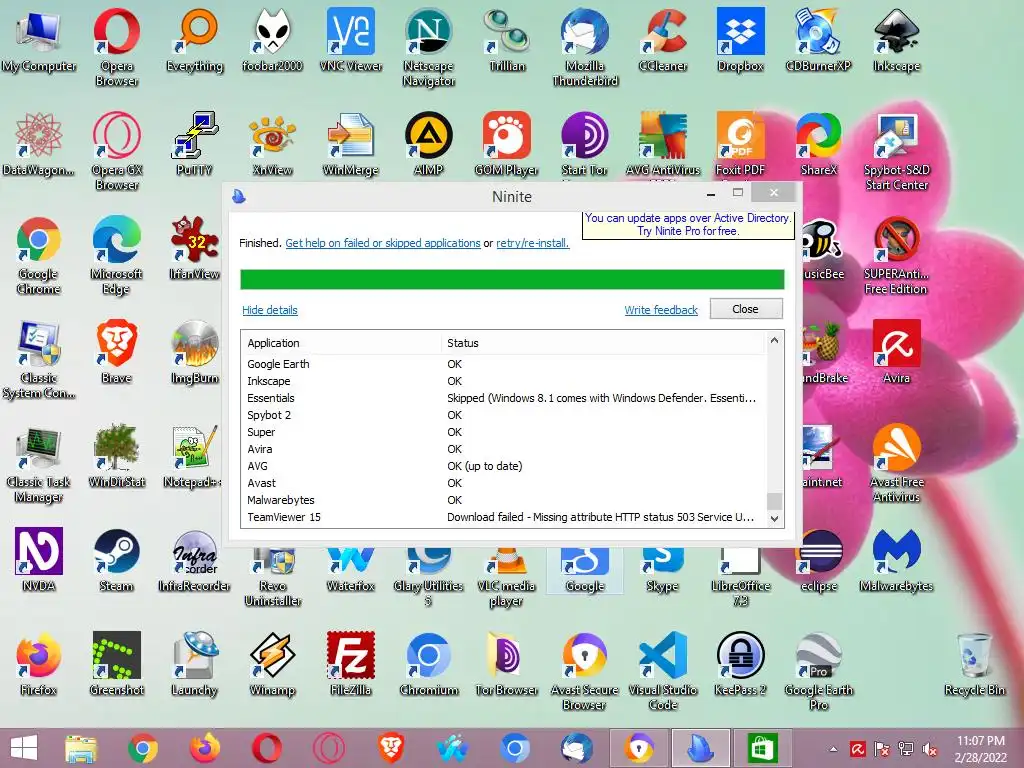Launch GOM Player desktop icon

click(507, 144)
